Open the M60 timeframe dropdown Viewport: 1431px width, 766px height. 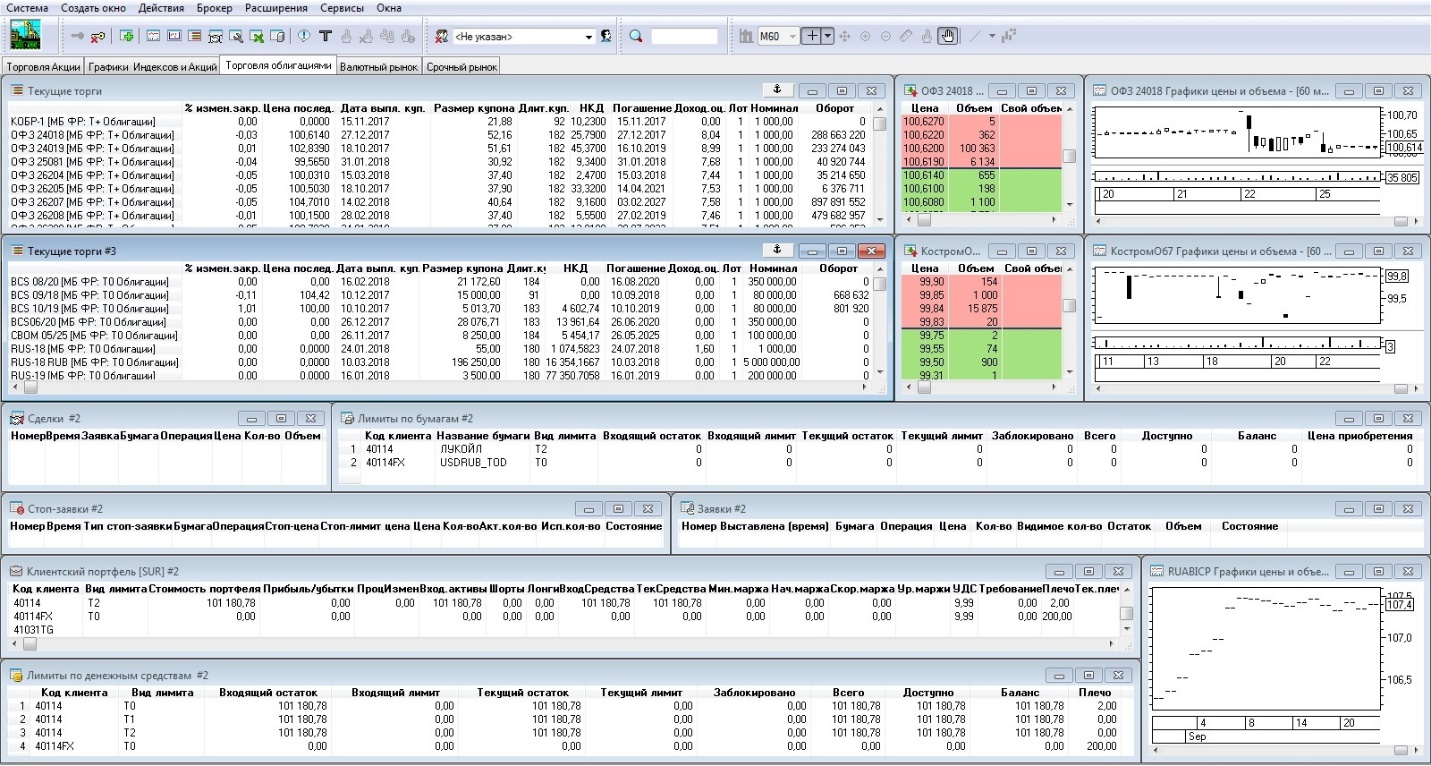(x=793, y=37)
